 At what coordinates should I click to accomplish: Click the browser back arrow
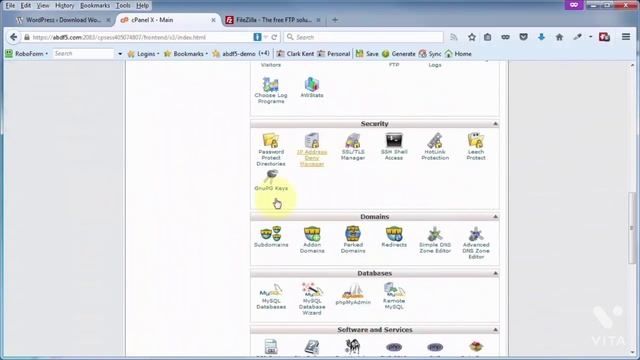pos(13,37)
